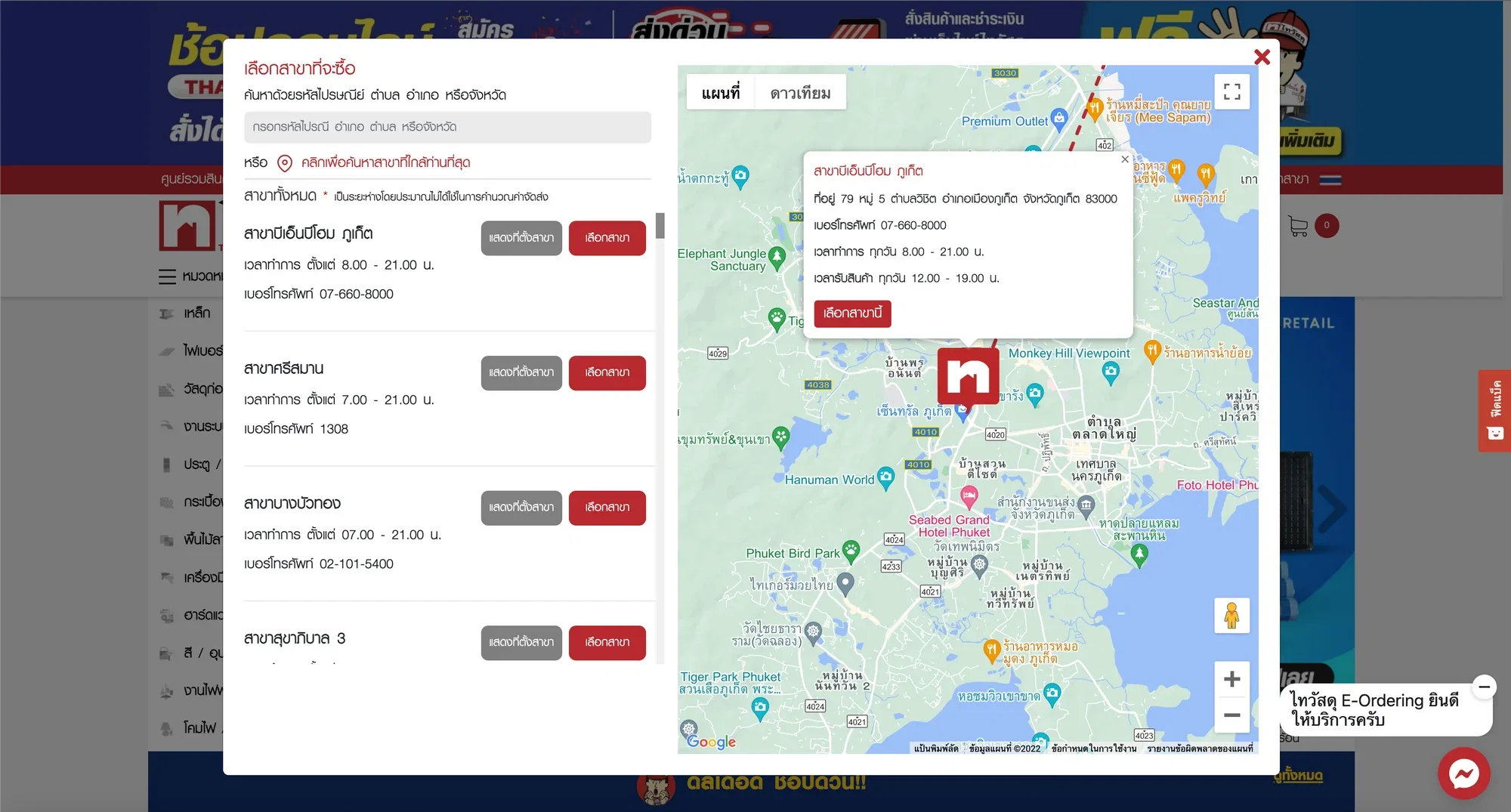Click the Monkey Hill Viewpoint map pin
The image size is (1511, 812).
coord(1110,371)
